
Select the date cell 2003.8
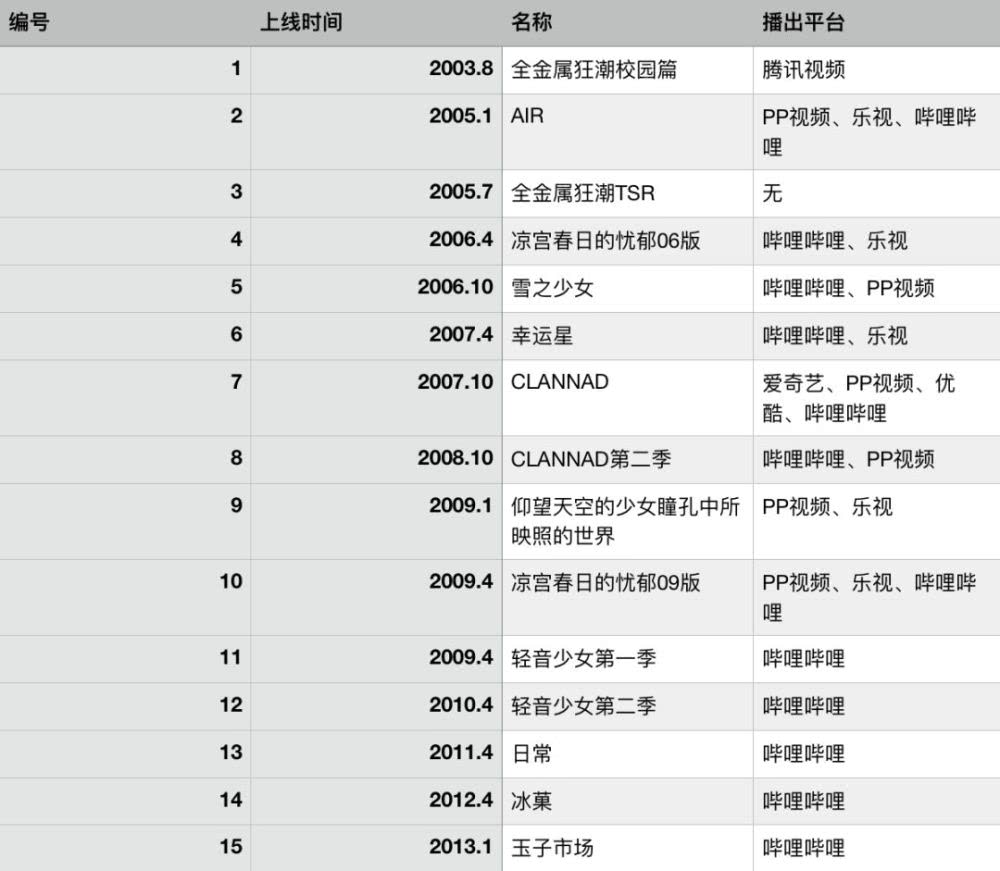[x=376, y=70]
